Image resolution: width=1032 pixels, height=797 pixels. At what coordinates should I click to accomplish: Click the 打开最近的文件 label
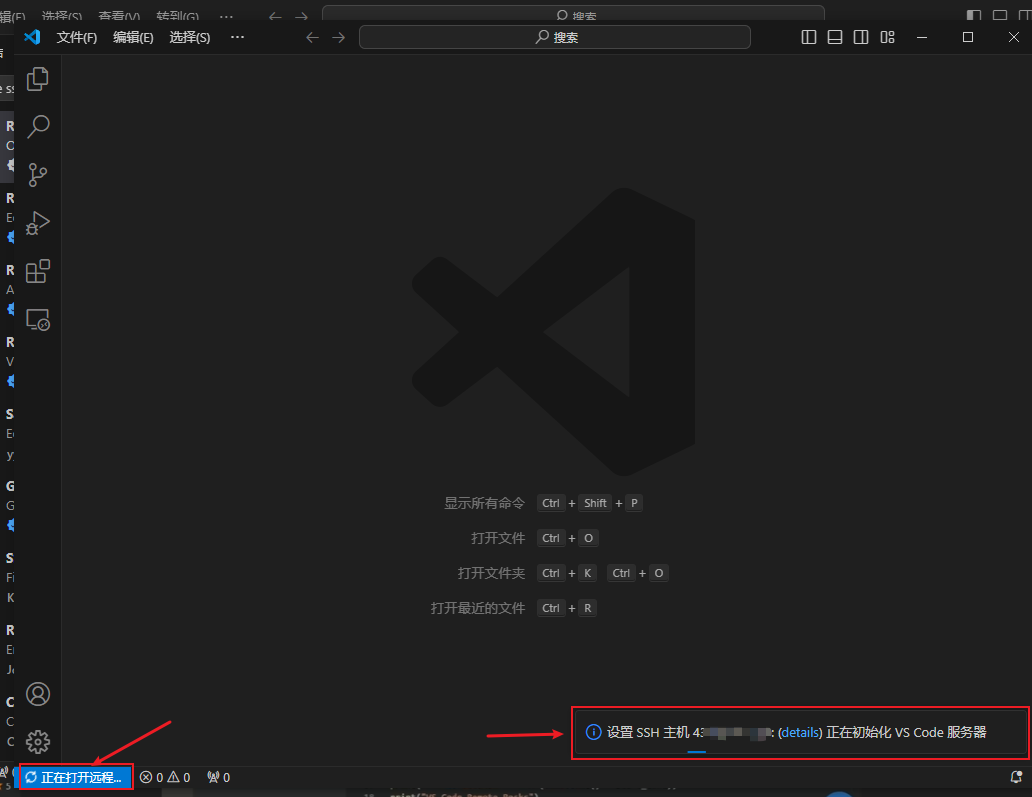click(478, 608)
